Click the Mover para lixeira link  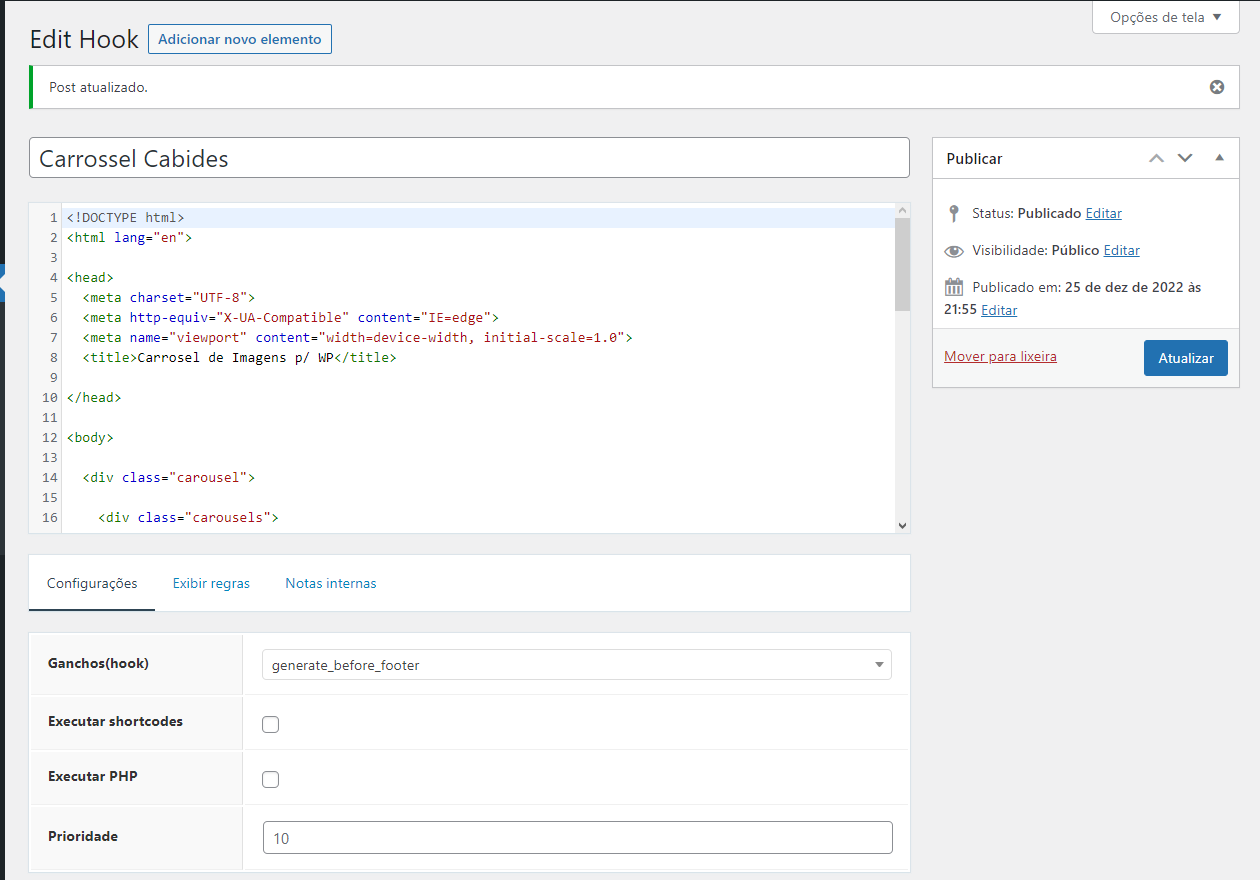coord(1000,356)
